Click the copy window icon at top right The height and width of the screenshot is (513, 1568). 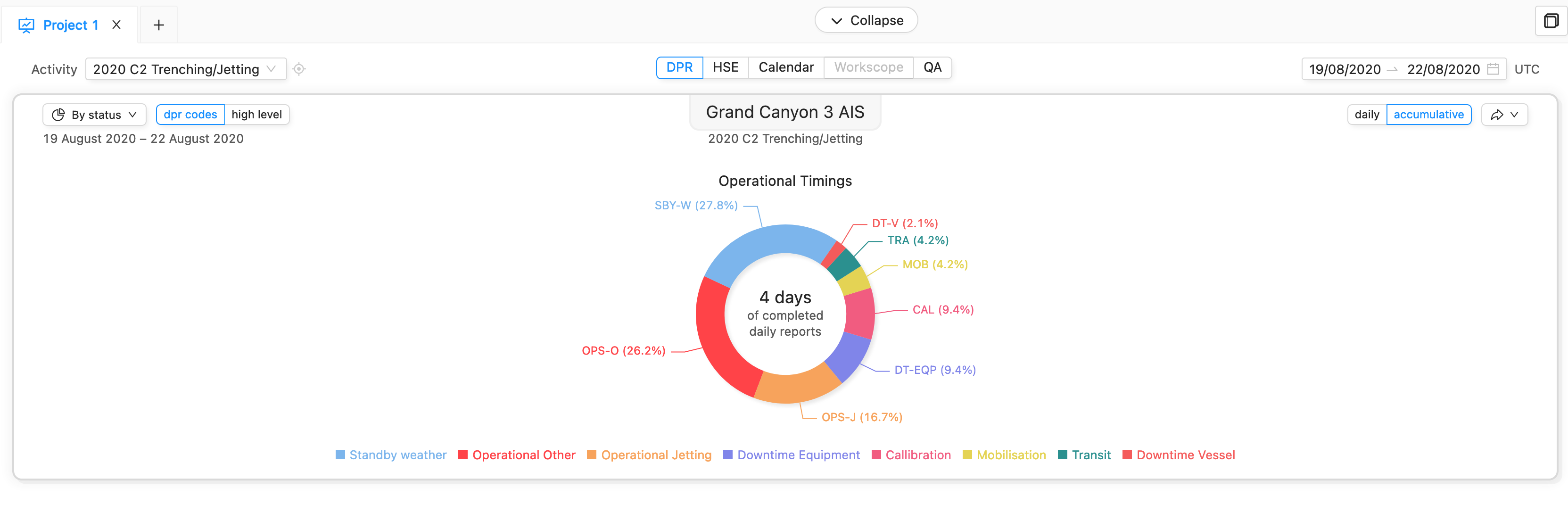pos(1551,21)
